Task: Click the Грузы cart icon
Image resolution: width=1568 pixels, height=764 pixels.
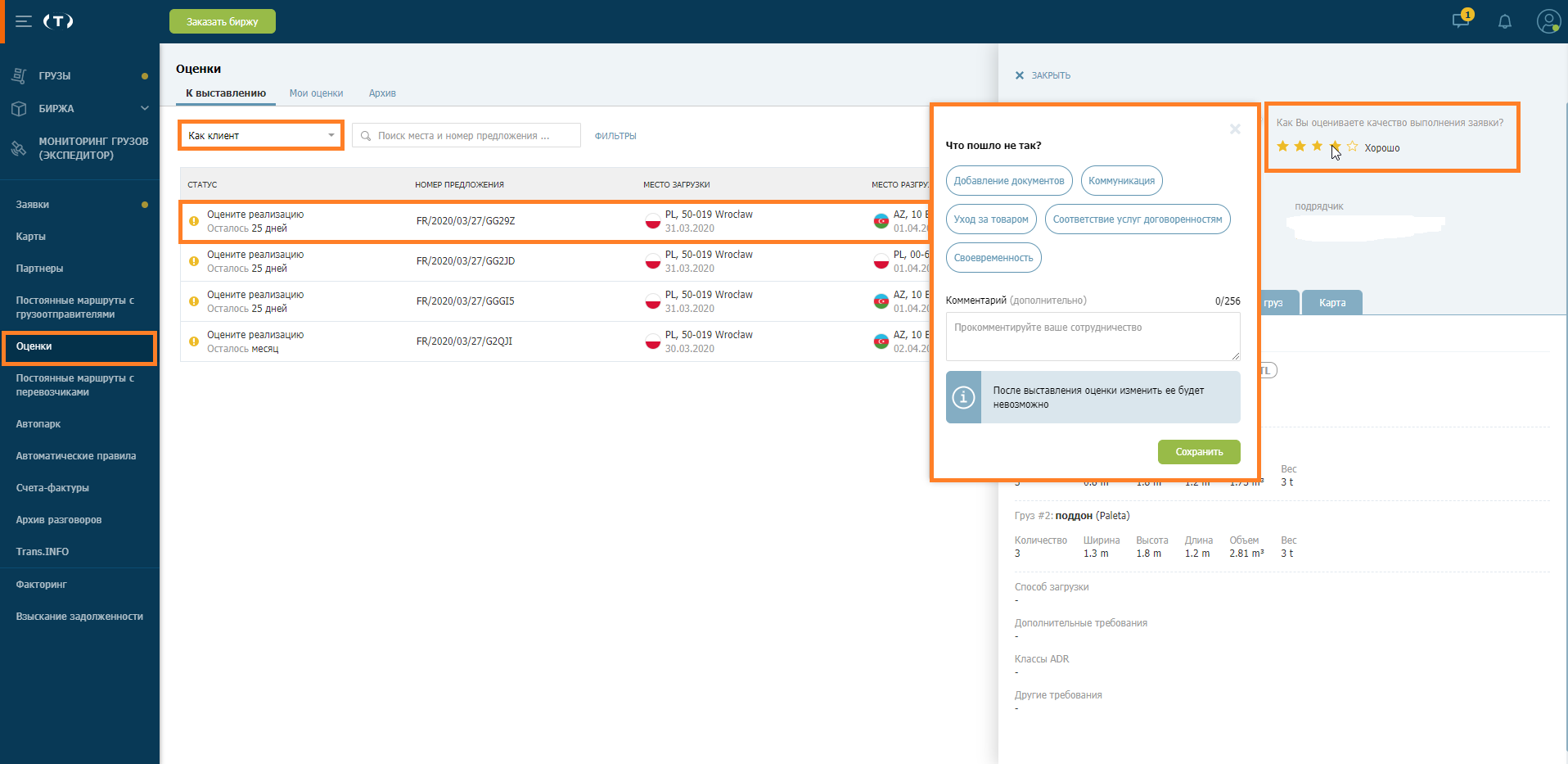Action: 20,75
